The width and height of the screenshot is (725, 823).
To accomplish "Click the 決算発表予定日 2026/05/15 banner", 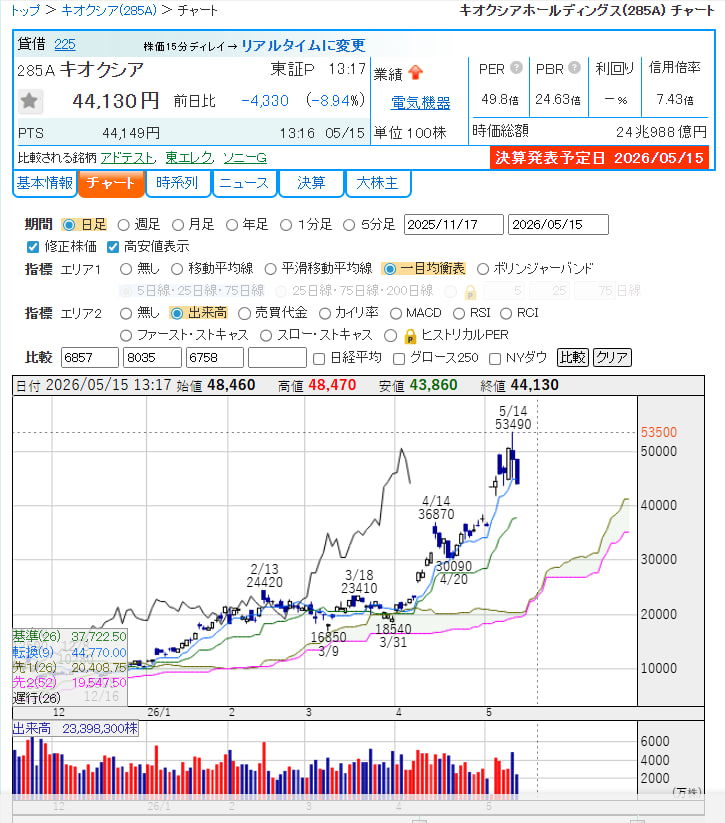I will tap(600, 158).
